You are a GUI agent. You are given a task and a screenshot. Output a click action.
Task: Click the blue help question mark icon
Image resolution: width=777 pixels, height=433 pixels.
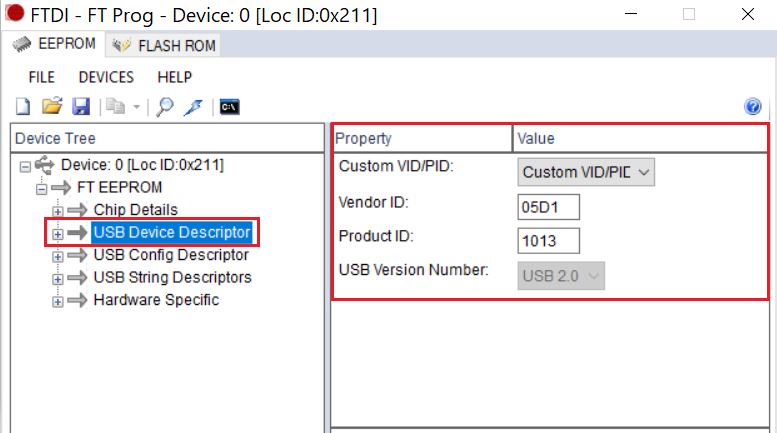[753, 107]
